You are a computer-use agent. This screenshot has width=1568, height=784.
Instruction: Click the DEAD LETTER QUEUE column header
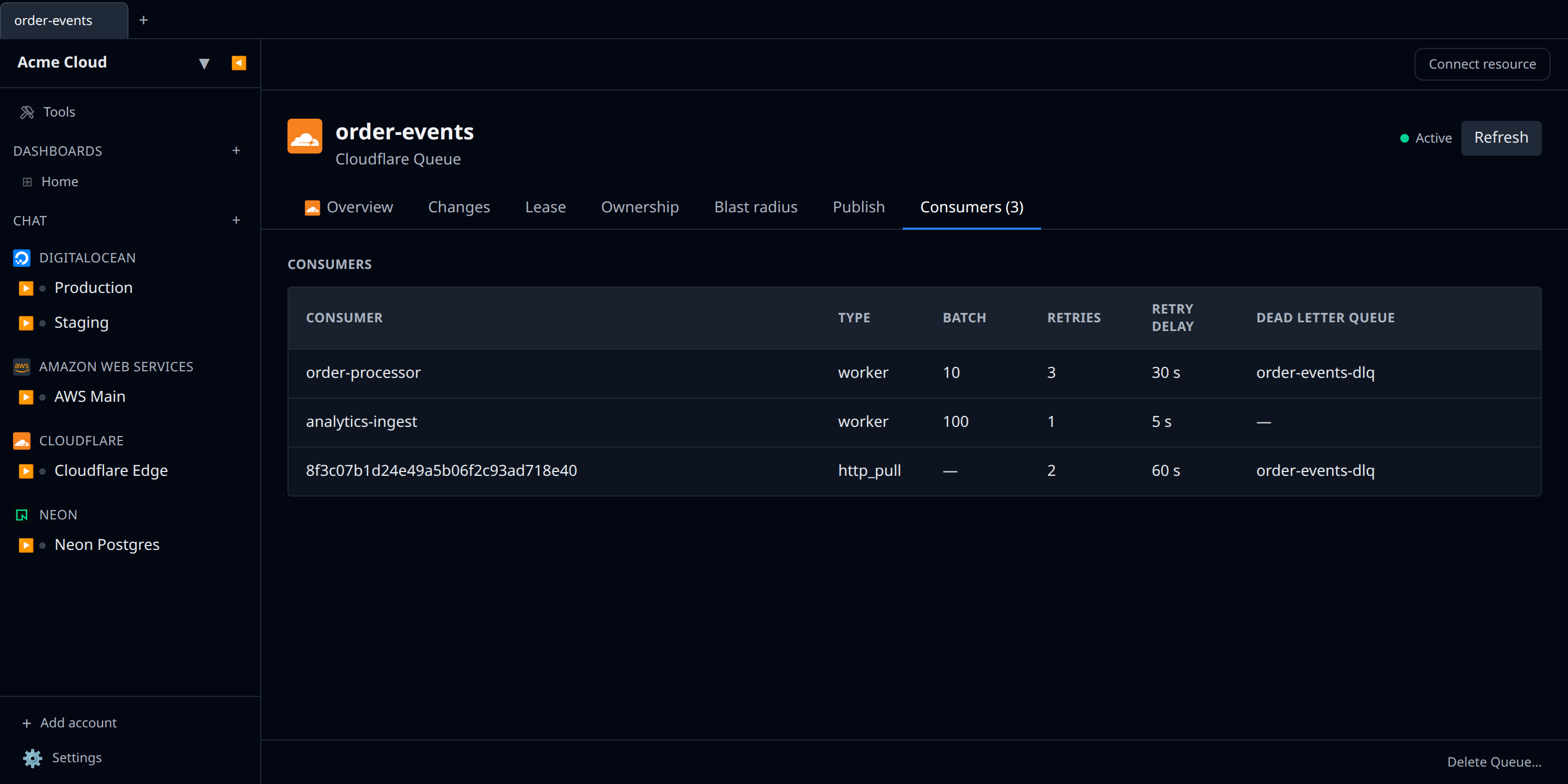(1325, 318)
